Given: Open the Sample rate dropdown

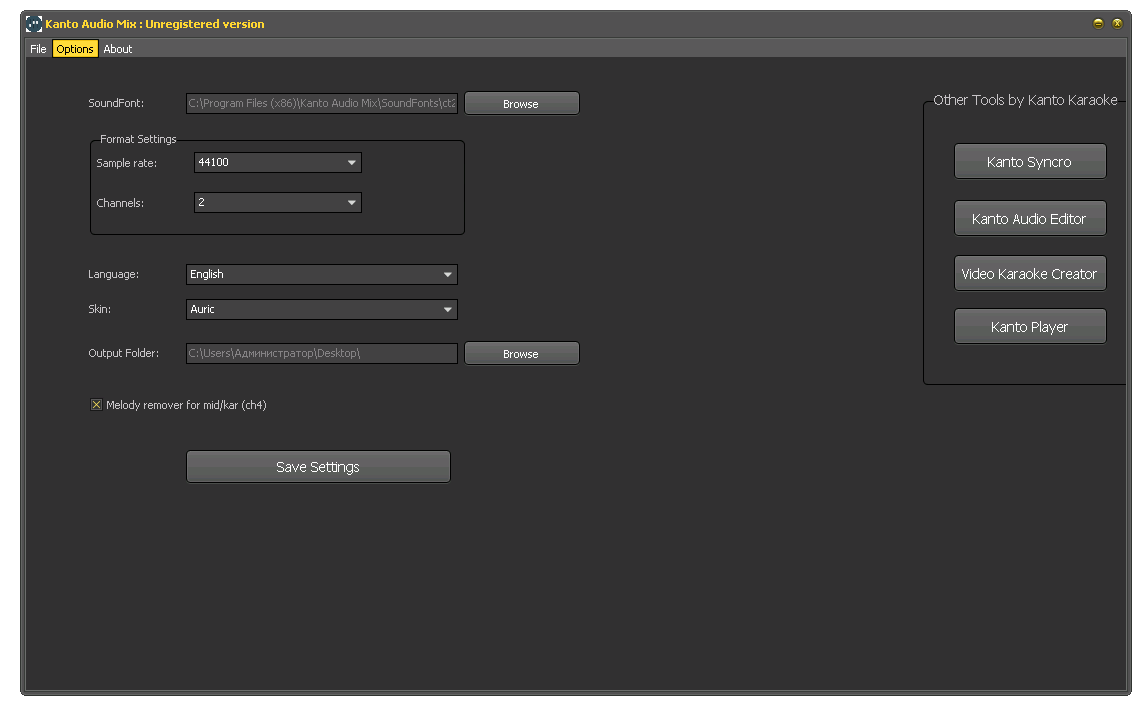Looking at the screenshot, I should click(277, 162).
